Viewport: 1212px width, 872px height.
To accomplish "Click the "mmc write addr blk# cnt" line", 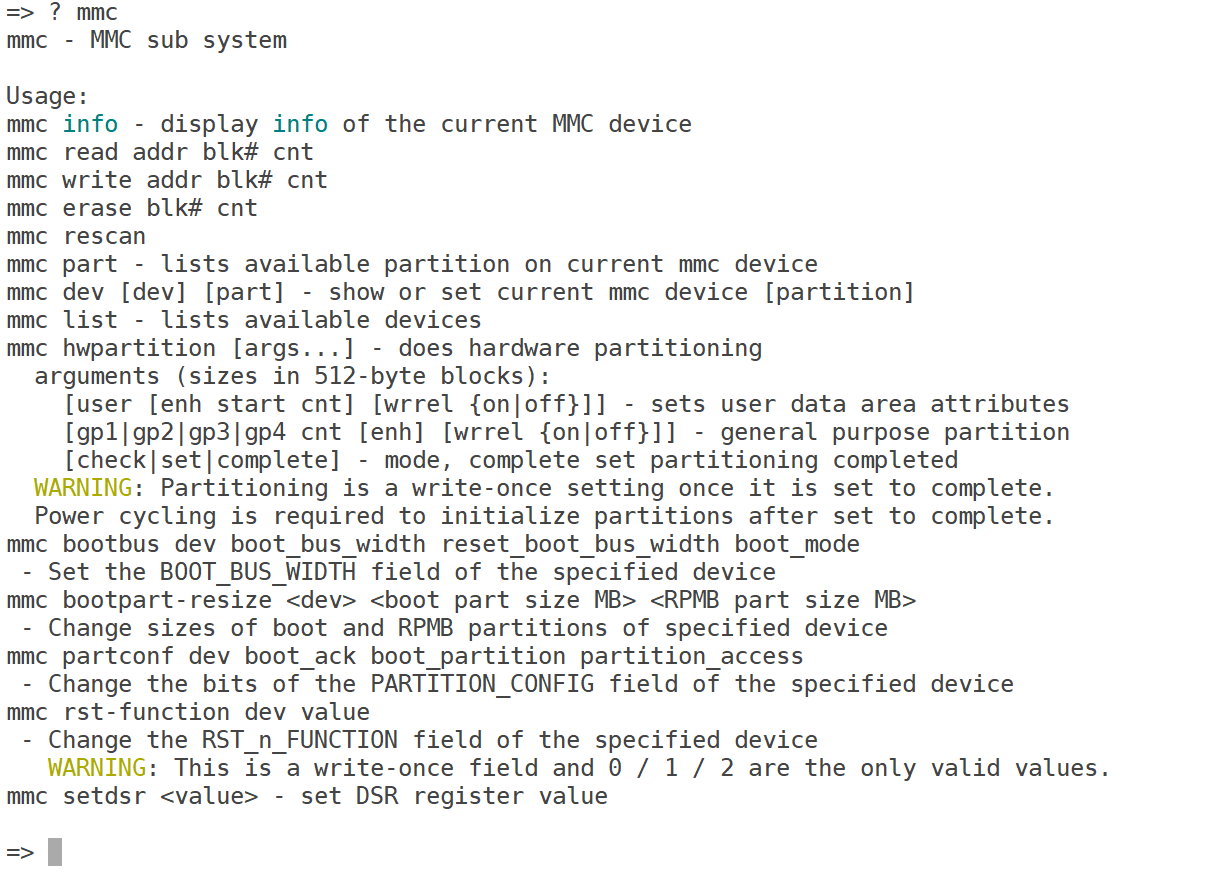I will pos(167,180).
